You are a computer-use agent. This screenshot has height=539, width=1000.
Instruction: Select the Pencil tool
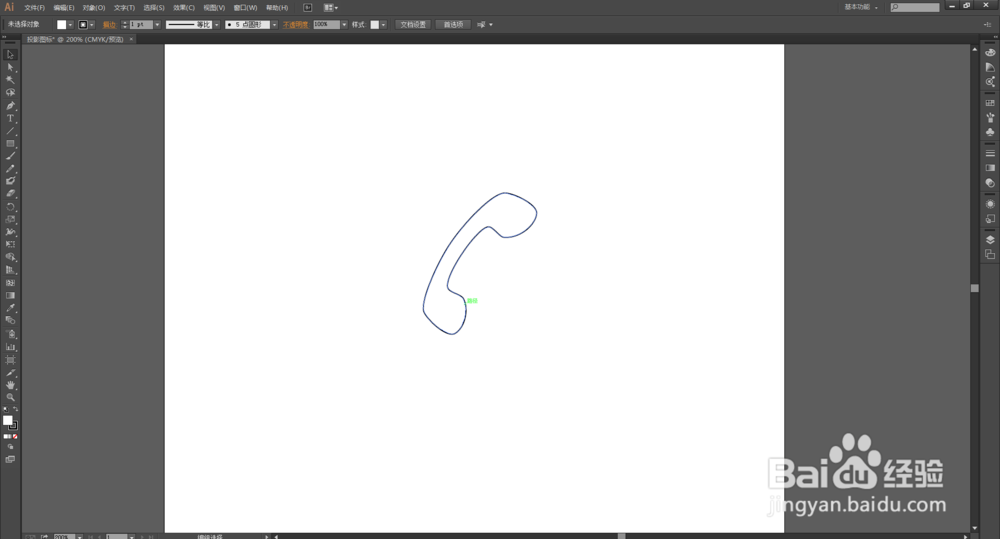[x=10, y=169]
